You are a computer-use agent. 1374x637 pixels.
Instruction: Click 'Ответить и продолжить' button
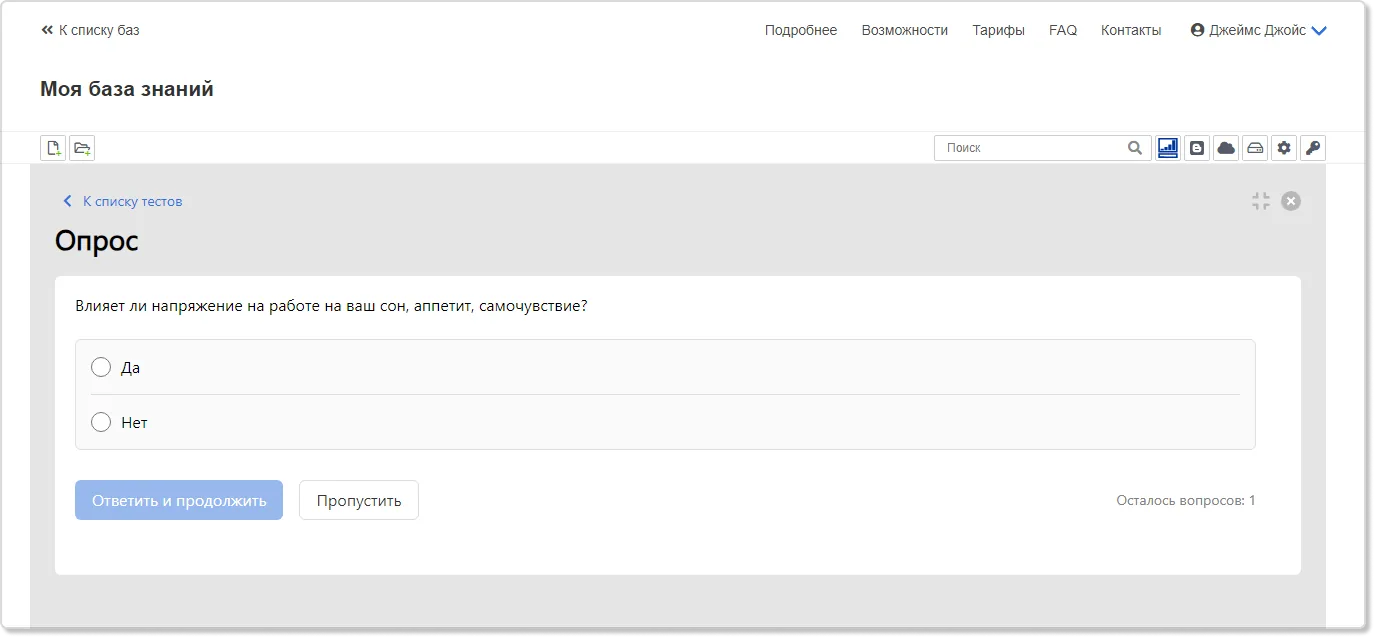(179, 500)
